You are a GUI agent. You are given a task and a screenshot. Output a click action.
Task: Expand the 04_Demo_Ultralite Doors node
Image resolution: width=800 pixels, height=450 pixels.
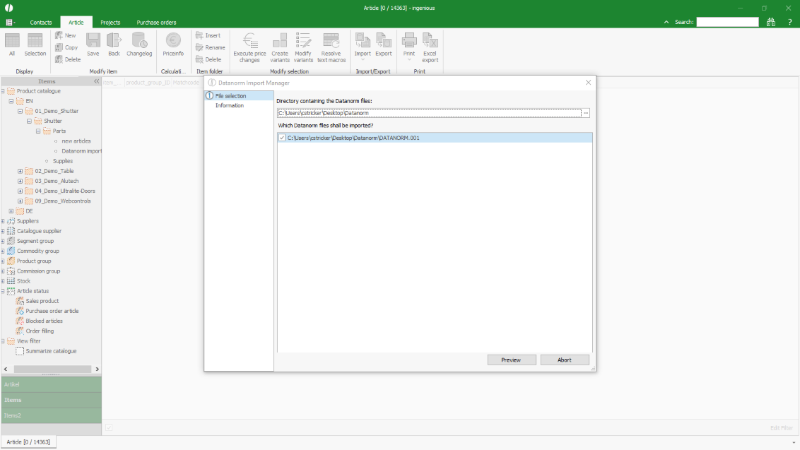20,191
